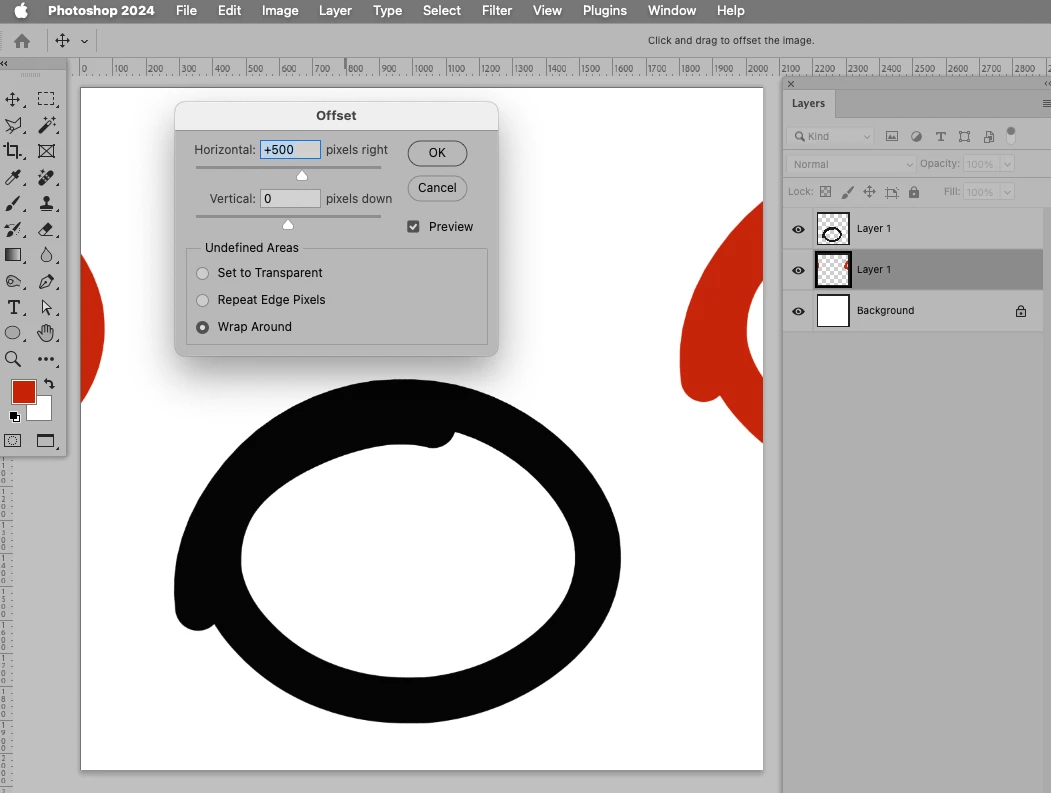Reset default foreground and background colors
This screenshot has height=793, width=1051.
point(14,417)
